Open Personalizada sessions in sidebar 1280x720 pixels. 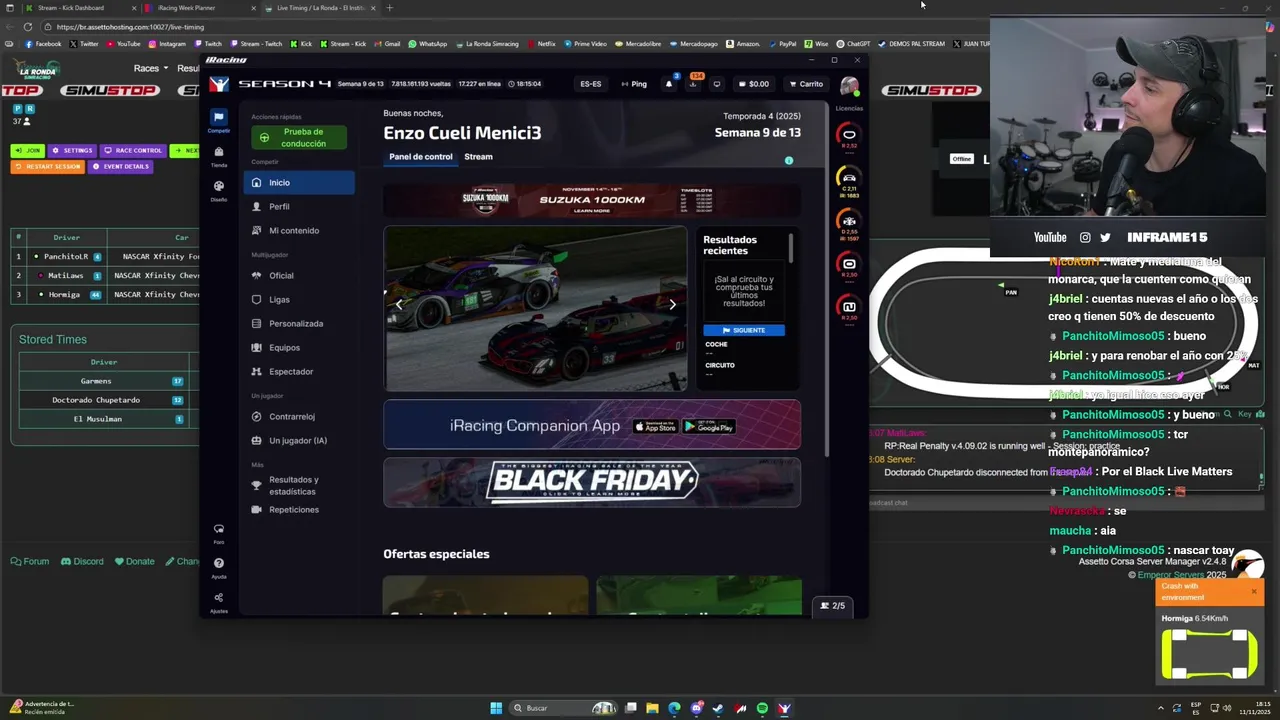click(x=299, y=324)
